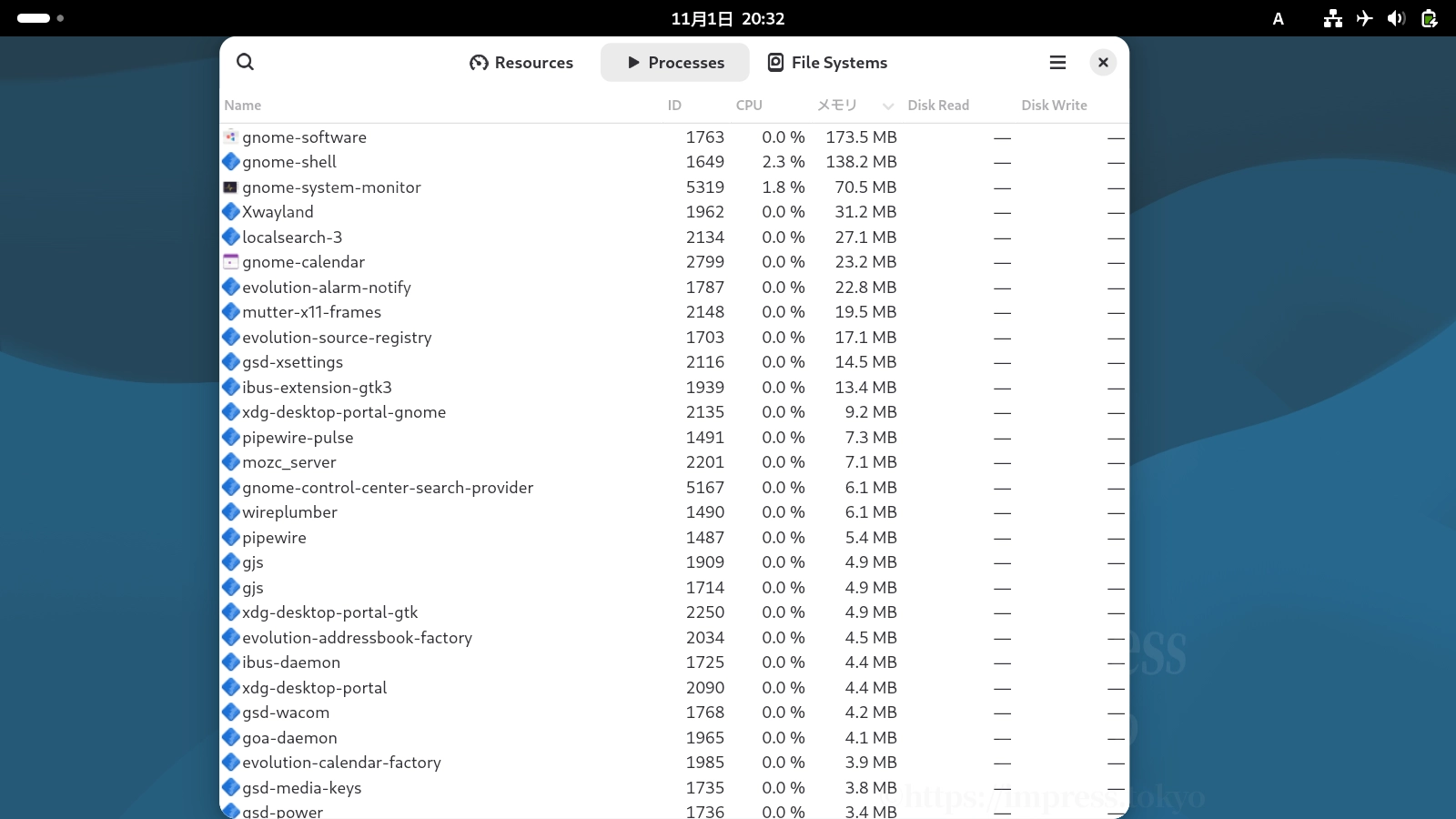Select the xdg-desktop-portal-gtk process name
Viewport: 1456px width, 819px height.
(x=330, y=612)
